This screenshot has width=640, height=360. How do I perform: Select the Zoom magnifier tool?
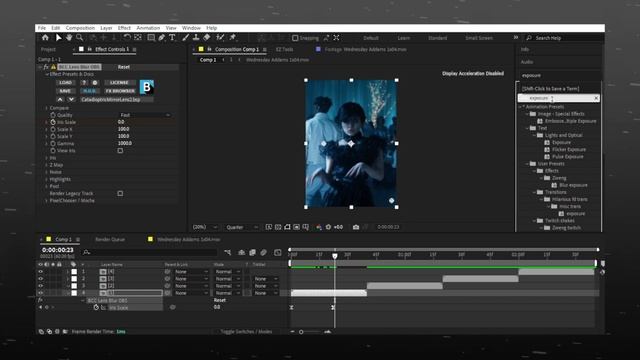pos(80,38)
